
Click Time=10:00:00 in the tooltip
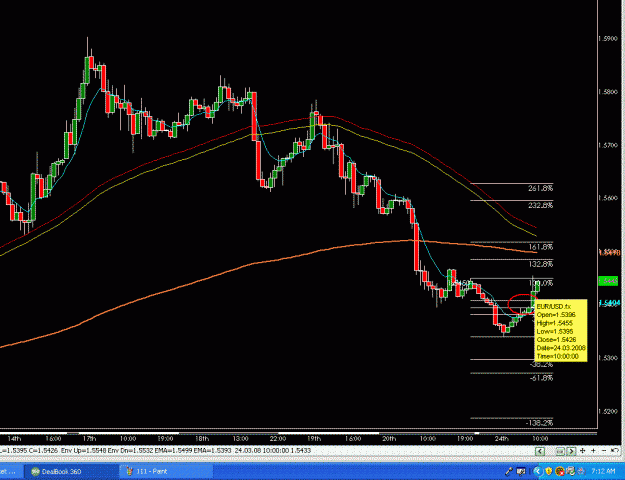pyautogui.click(x=558, y=356)
